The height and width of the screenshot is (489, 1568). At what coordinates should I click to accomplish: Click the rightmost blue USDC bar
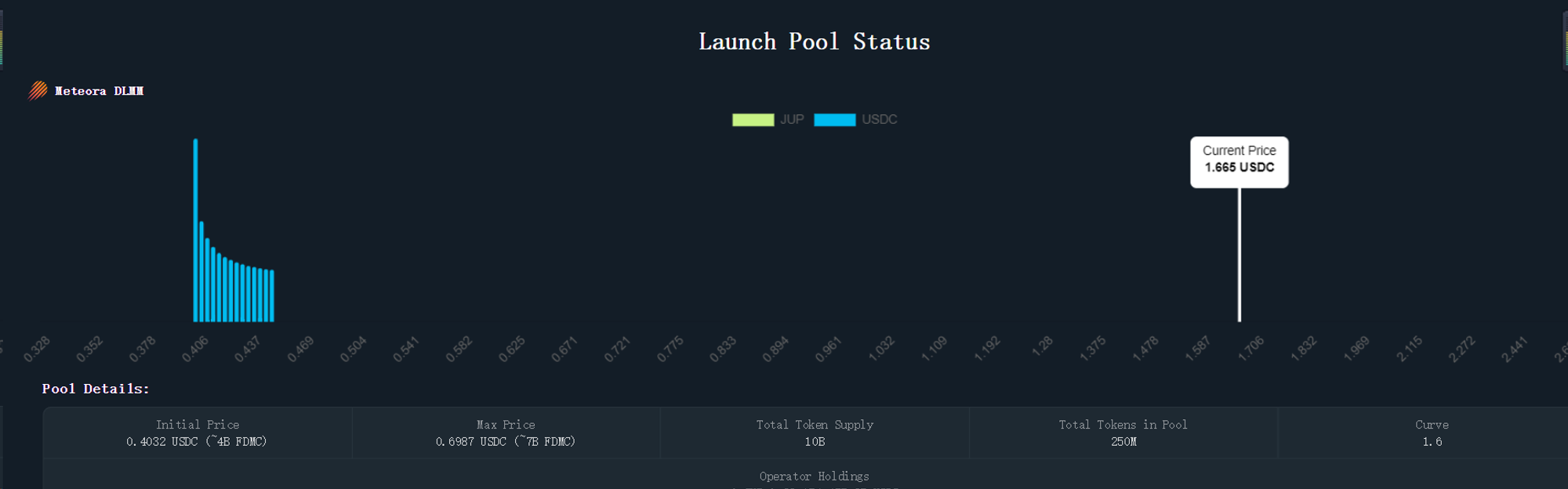[272, 296]
